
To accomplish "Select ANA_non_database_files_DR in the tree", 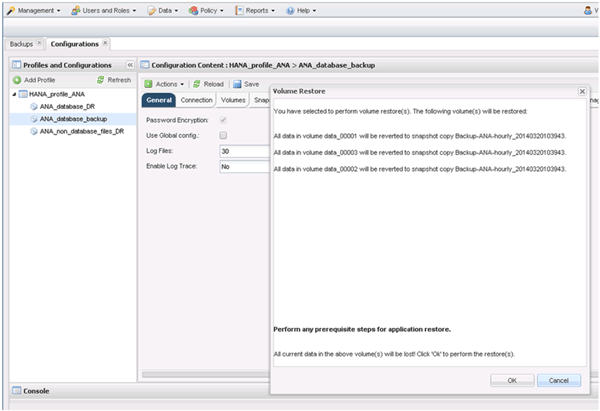I will [81, 131].
